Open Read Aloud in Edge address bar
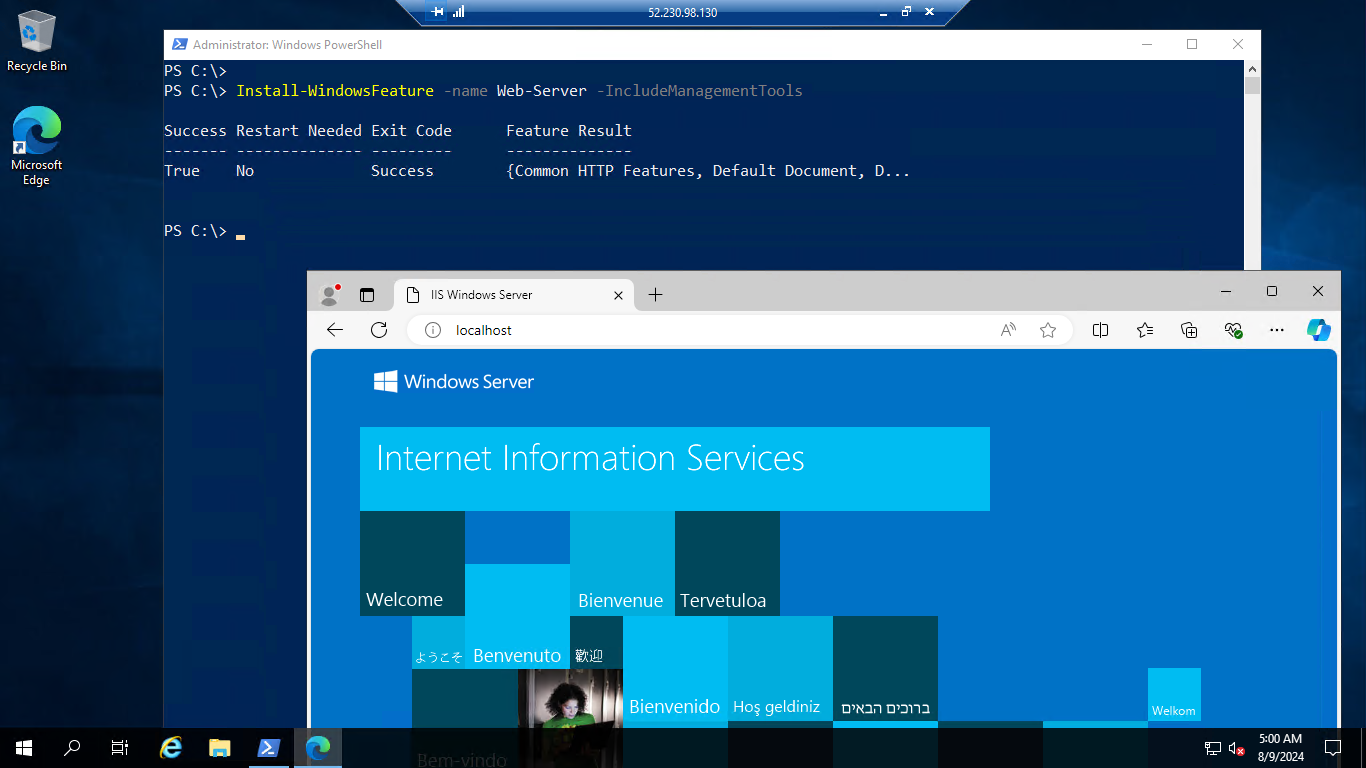 click(1009, 330)
